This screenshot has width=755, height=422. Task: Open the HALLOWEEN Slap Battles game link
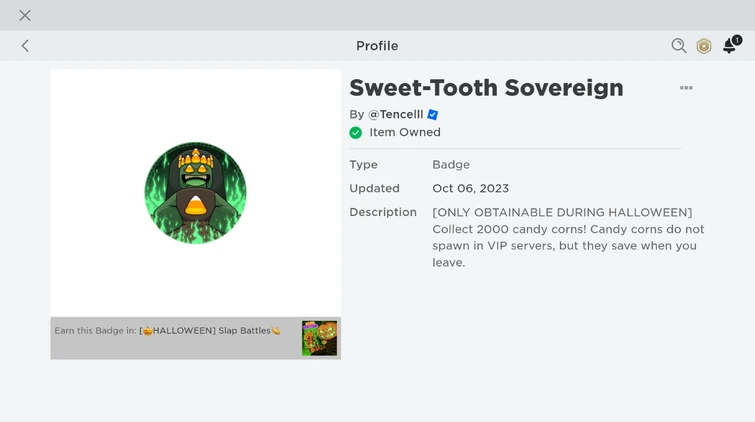click(210, 330)
